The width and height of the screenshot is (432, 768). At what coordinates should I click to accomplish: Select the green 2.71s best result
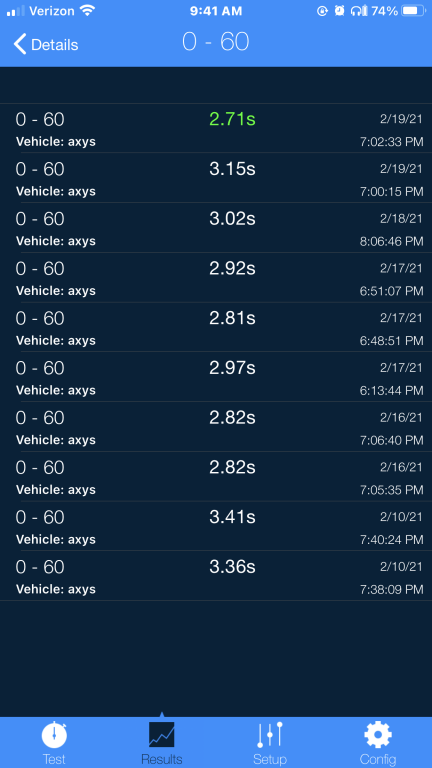(216, 128)
